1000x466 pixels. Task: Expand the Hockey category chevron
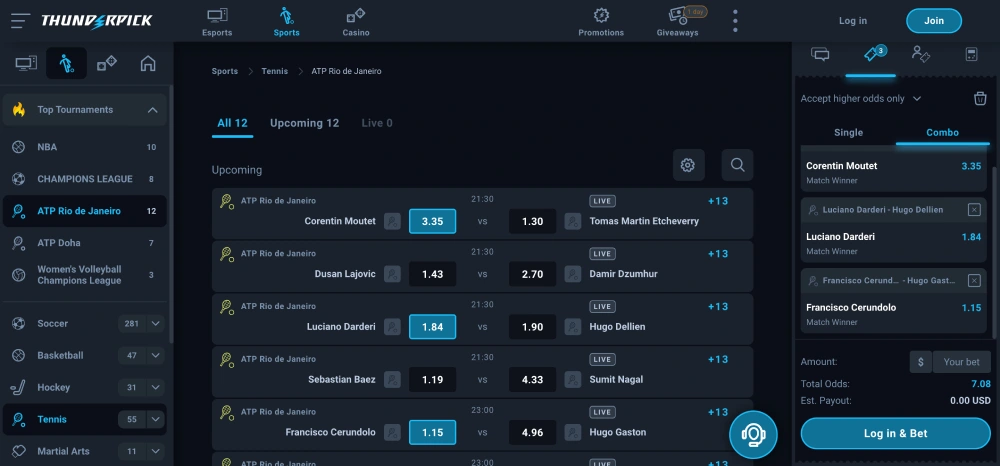[x=156, y=387]
